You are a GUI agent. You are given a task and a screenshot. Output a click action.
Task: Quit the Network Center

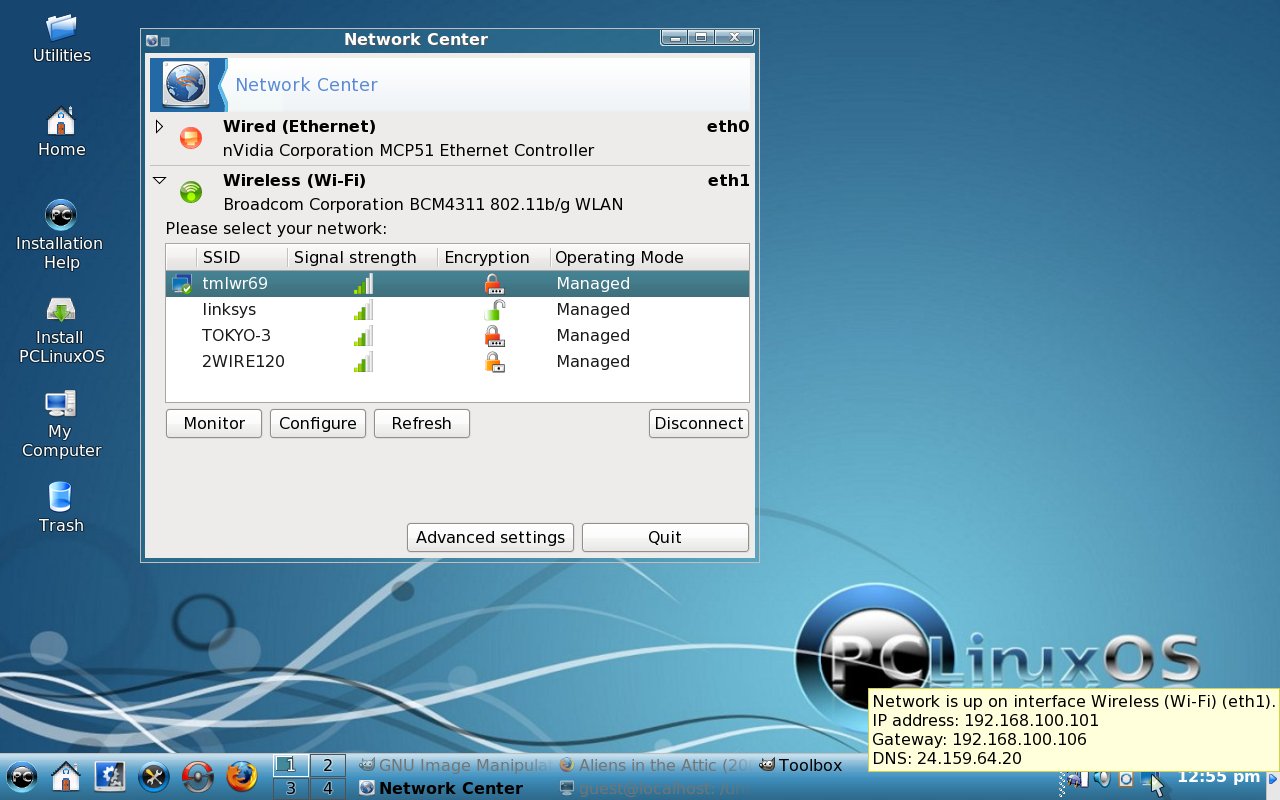[665, 537]
